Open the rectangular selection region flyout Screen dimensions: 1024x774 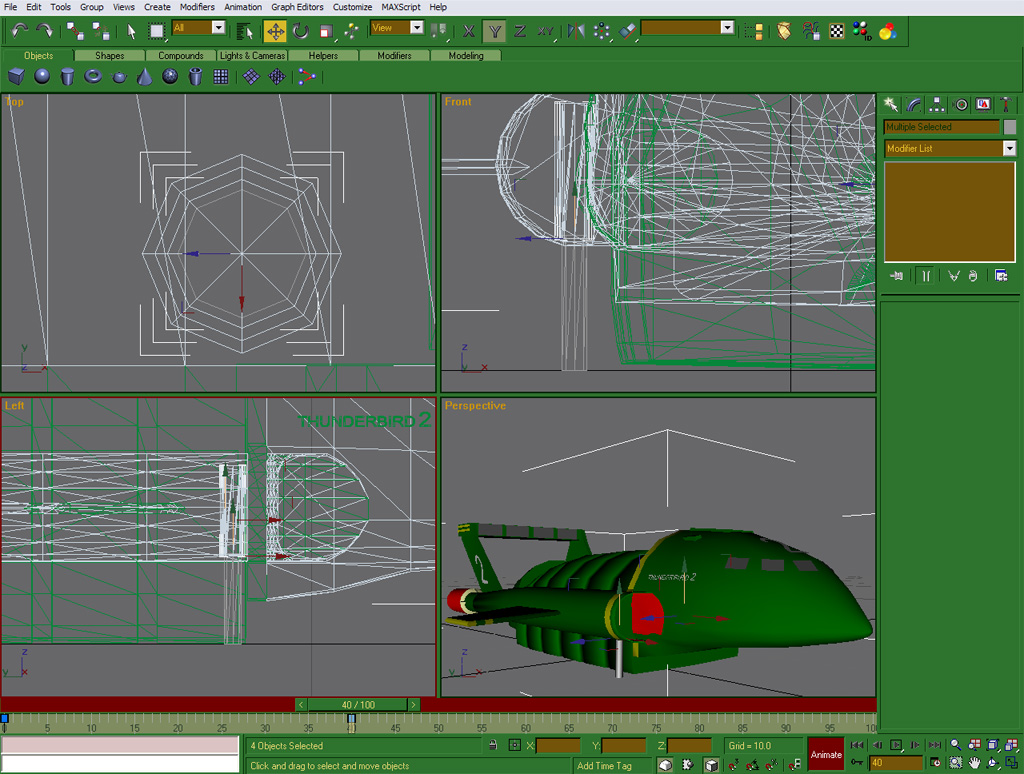click(157, 31)
